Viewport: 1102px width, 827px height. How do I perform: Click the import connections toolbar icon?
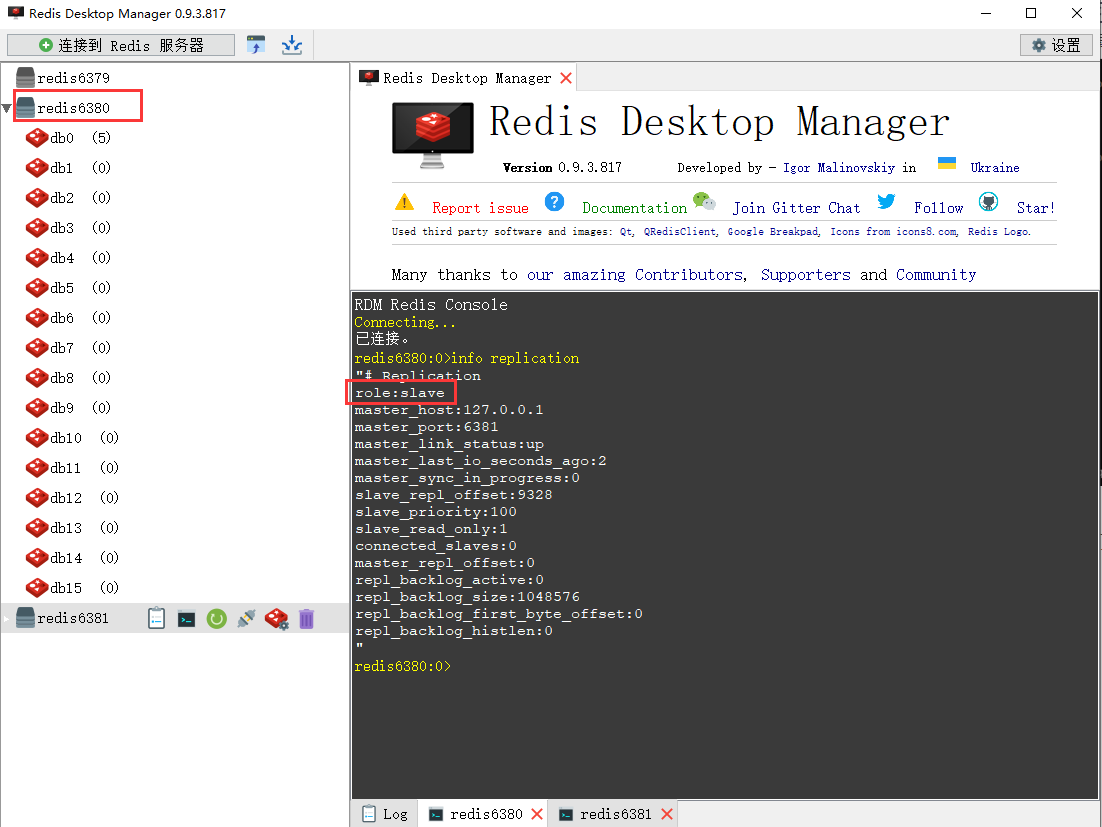click(256, 45)
